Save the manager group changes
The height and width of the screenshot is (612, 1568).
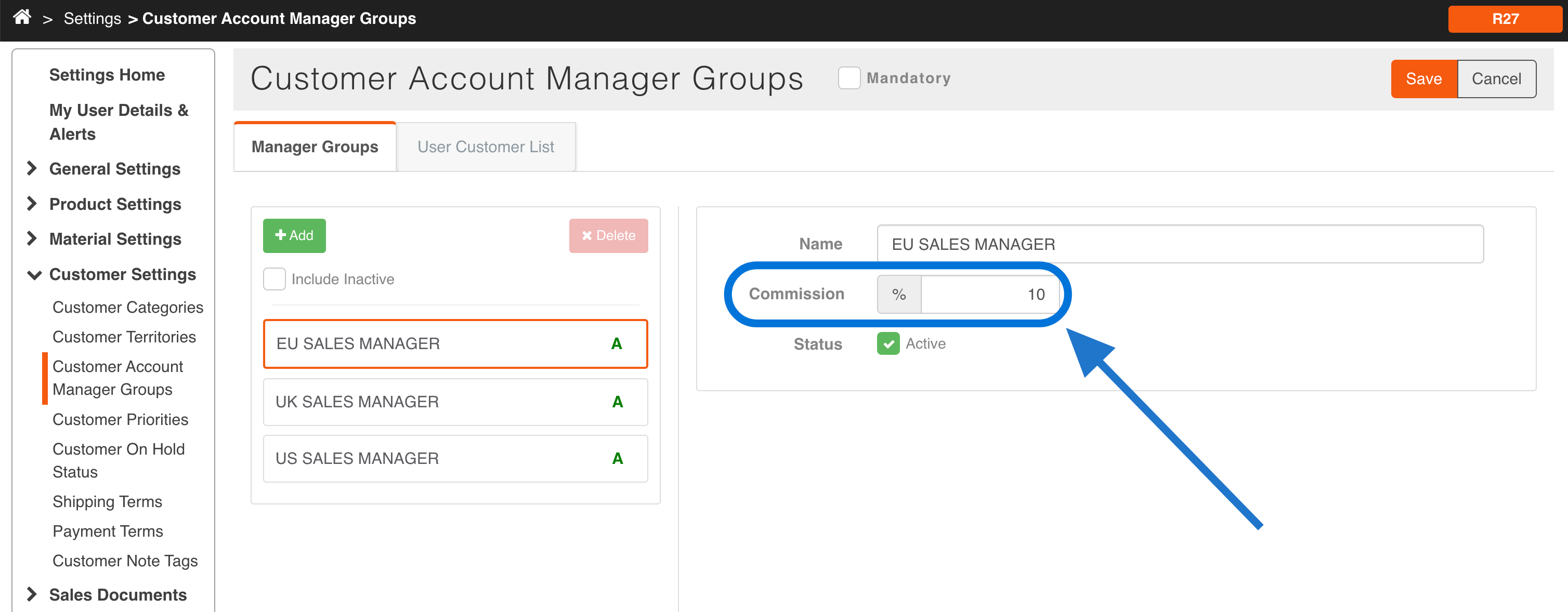1423,78
